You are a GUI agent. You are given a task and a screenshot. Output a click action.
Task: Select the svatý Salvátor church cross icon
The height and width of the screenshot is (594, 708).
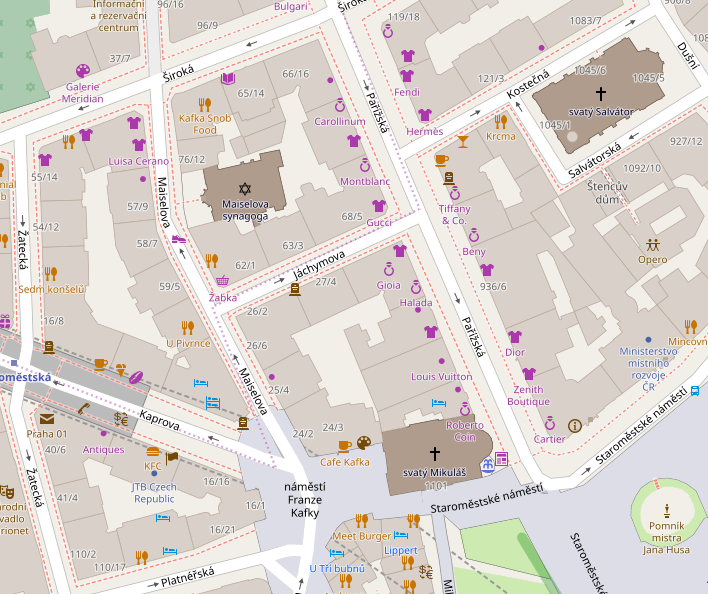[x=601, y=93]
